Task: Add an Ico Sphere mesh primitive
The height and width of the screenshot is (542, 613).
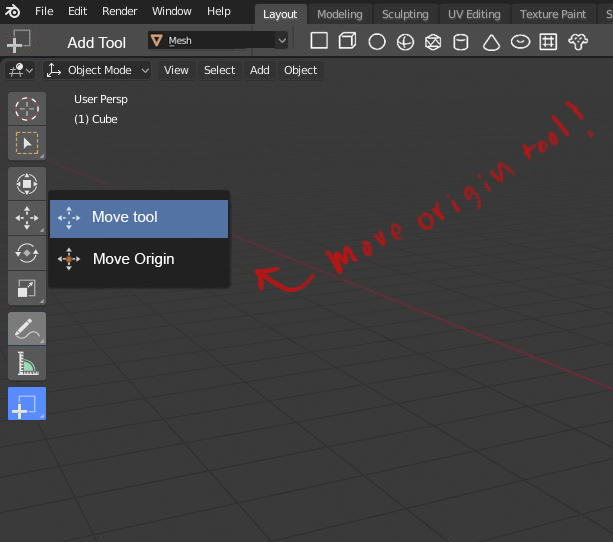Action: tap(433, 42)
